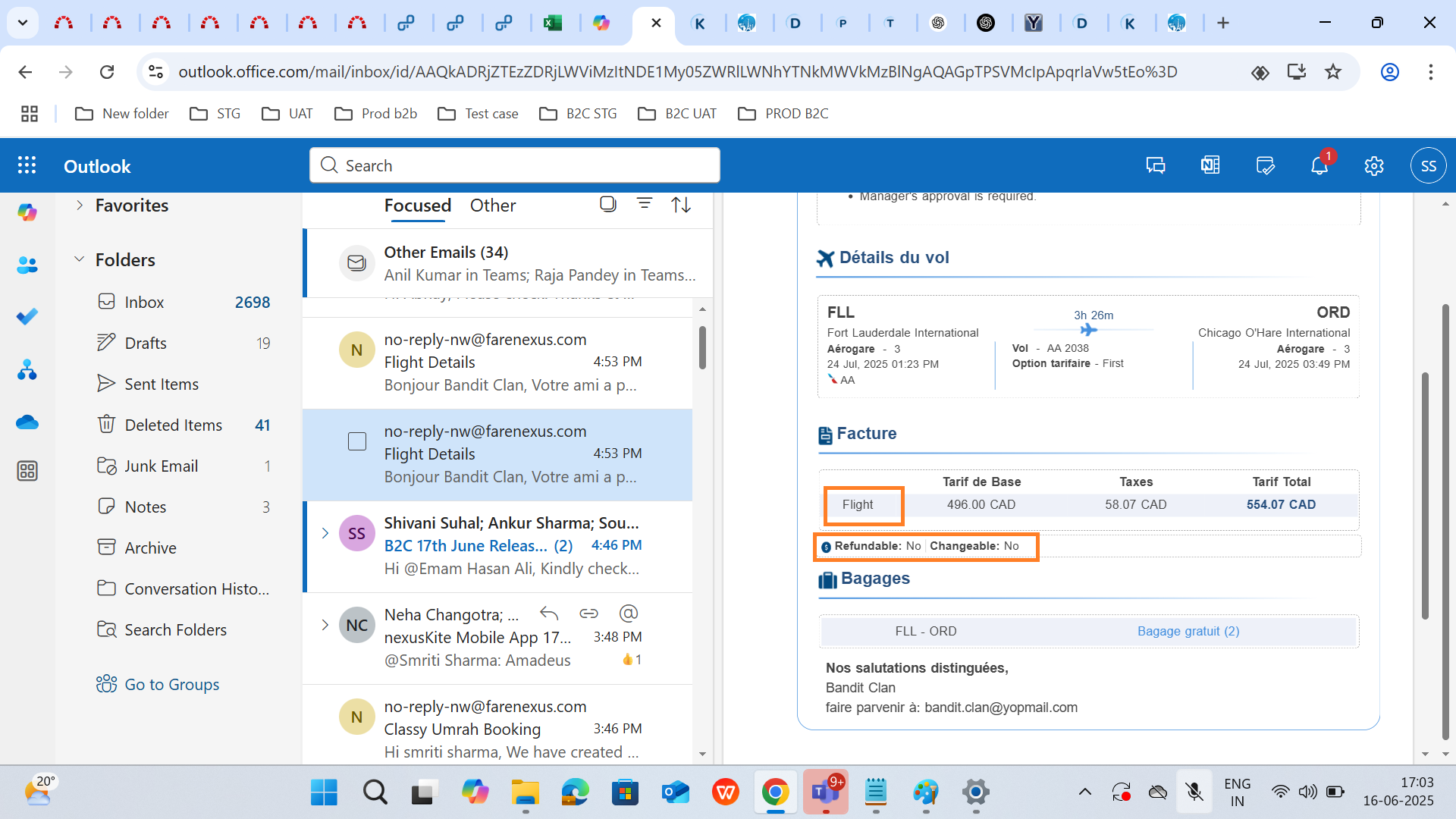Viewport: 1456px width, 819px height.
Task: Show hidden system tray icons
Action: [x=1085, y=792]
